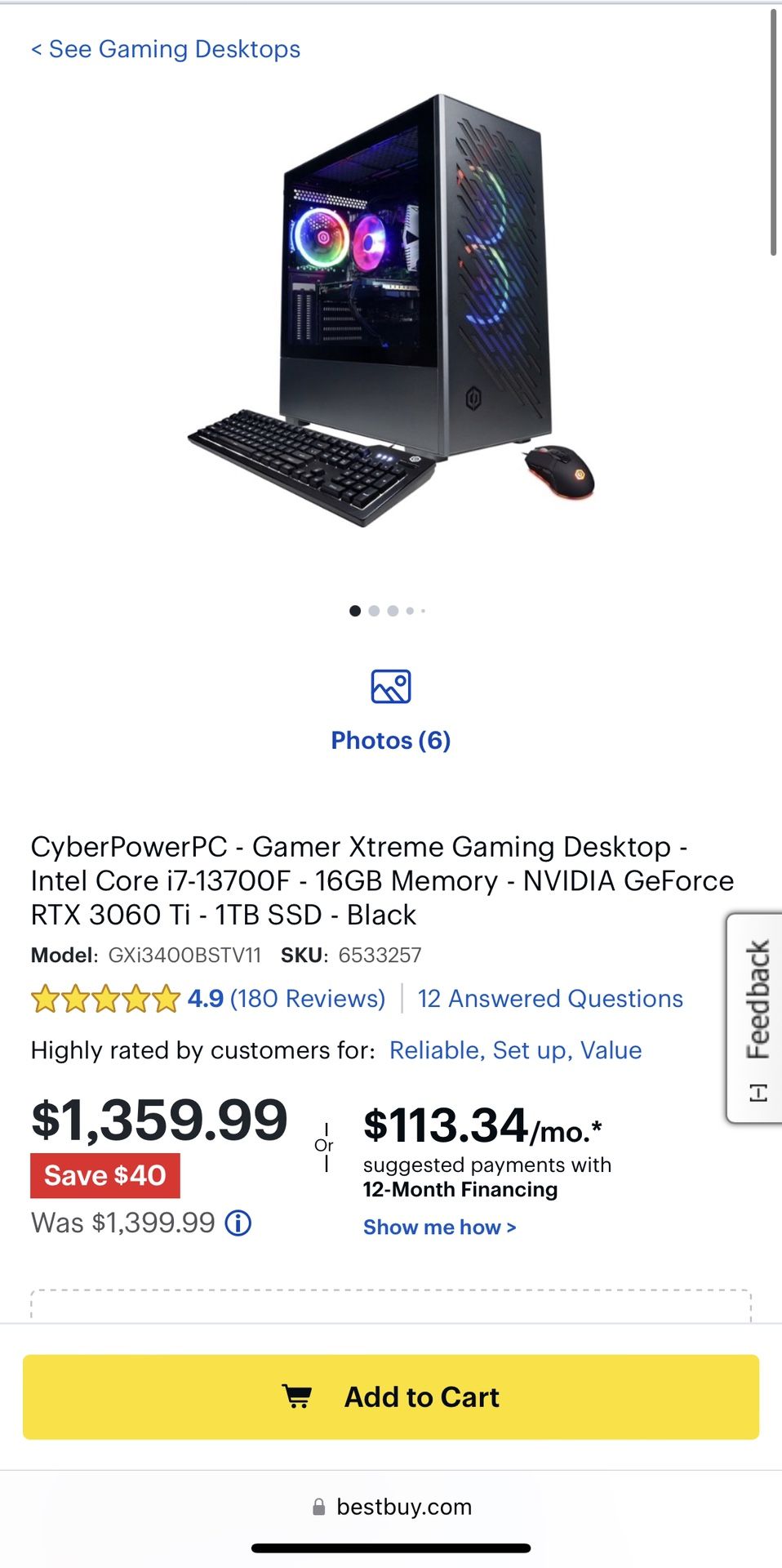Tap the lock icon beside bestbuy.com
Screen dimensions: 782x1568
pos(319,1507)
